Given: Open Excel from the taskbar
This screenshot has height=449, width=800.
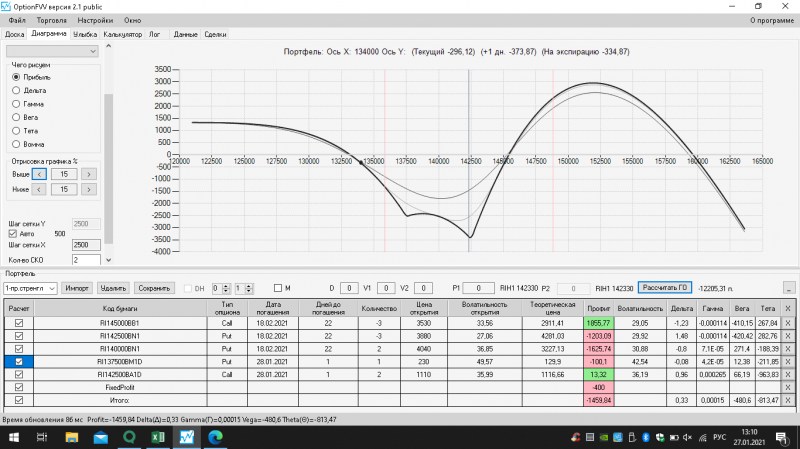Looking at the screenshot, I should [158, 437].
